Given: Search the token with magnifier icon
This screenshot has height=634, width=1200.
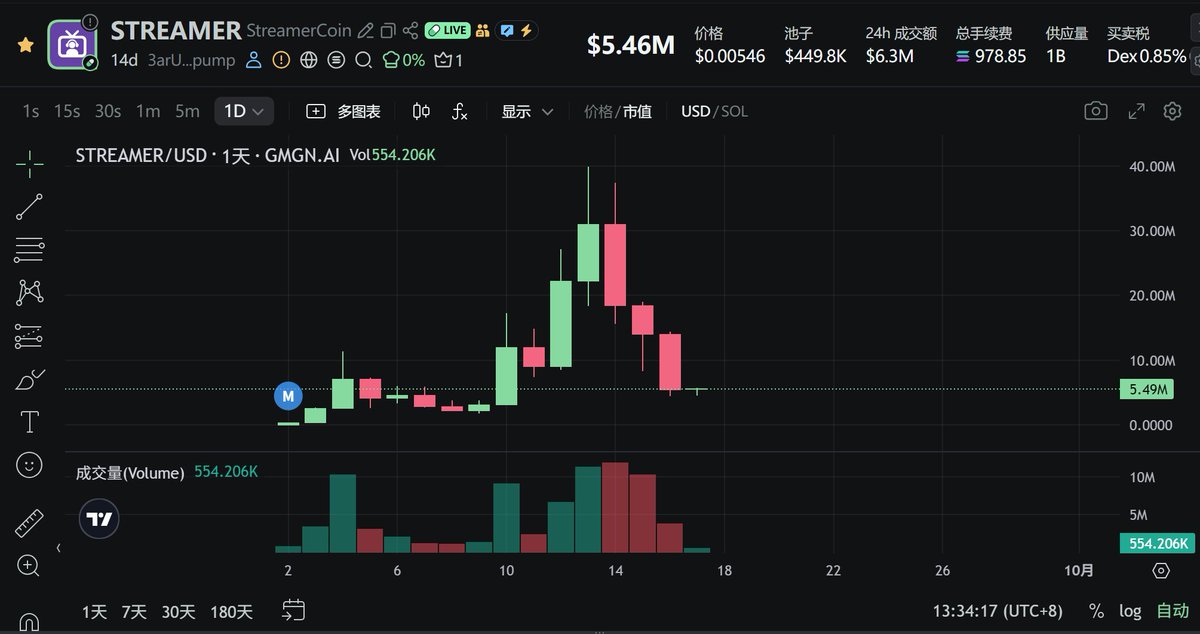Looking at the screenshot, I should click(363, 60).
